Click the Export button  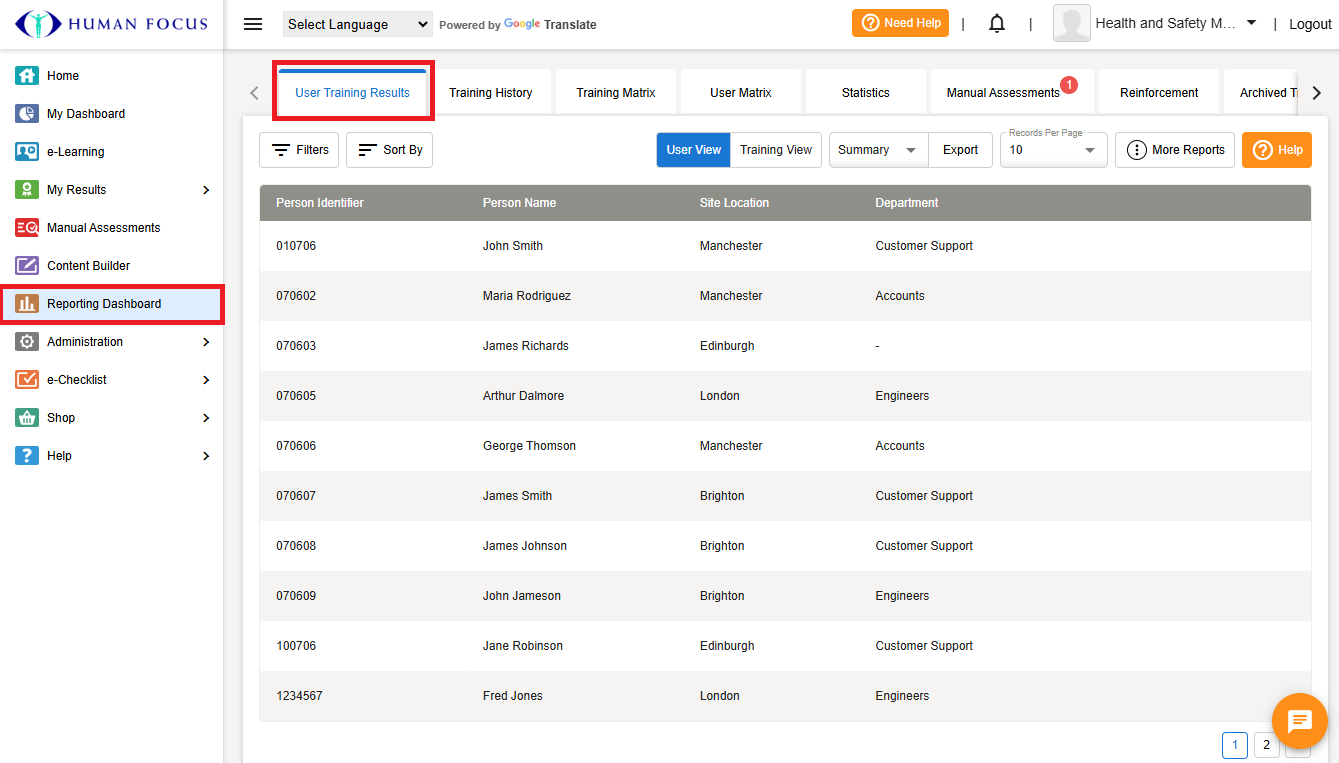click(x=960, y=150)
